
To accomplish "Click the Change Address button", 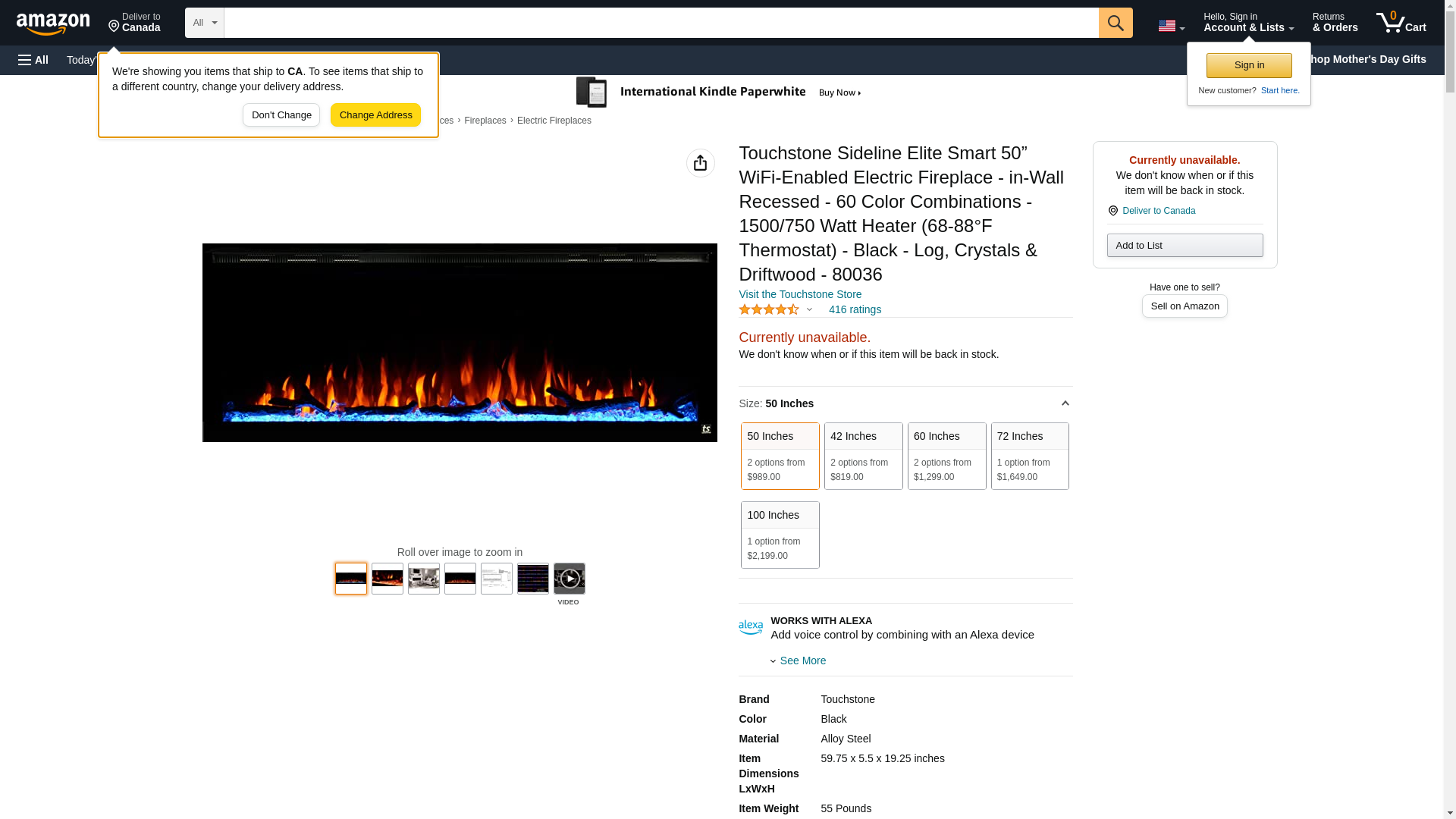I will [x=375, y=115].
